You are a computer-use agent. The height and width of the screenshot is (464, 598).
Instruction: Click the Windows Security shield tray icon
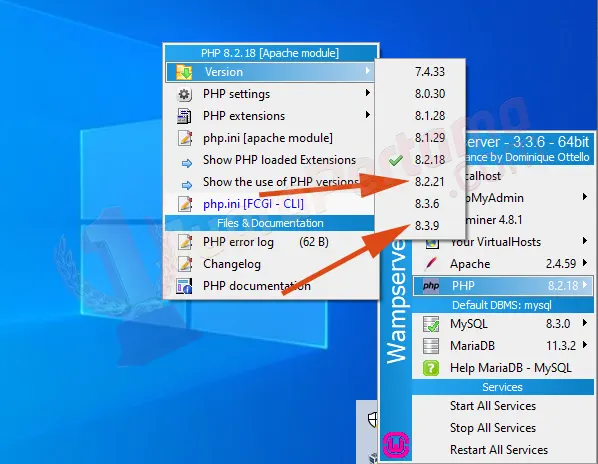point(373,419)
